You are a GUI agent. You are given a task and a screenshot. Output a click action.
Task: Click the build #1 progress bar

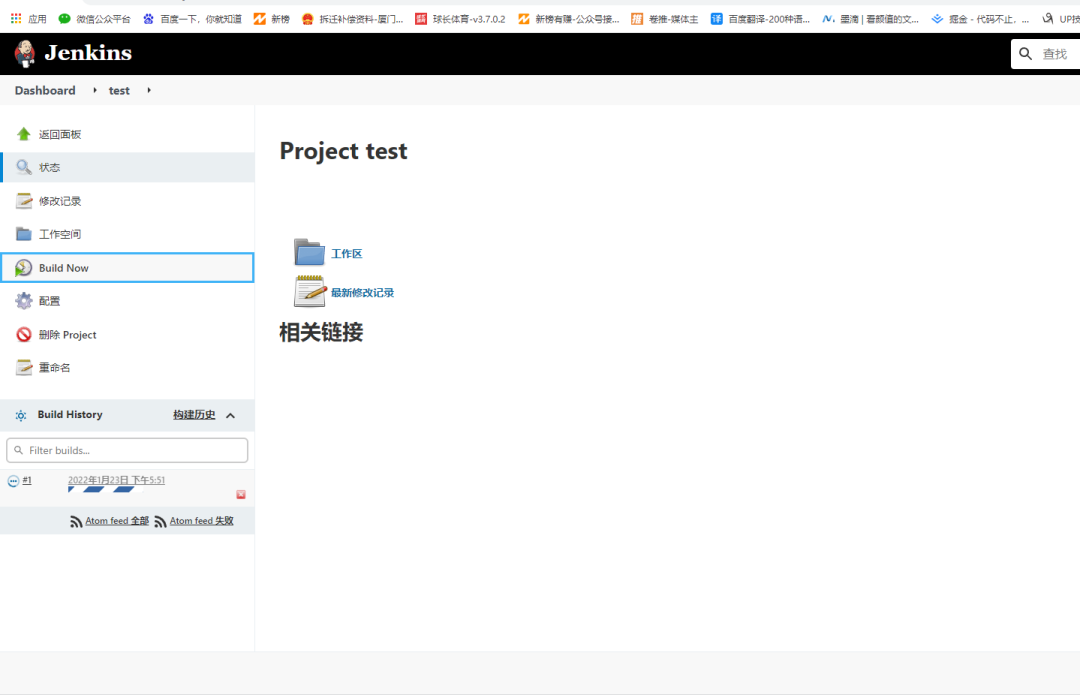[106, 490]
